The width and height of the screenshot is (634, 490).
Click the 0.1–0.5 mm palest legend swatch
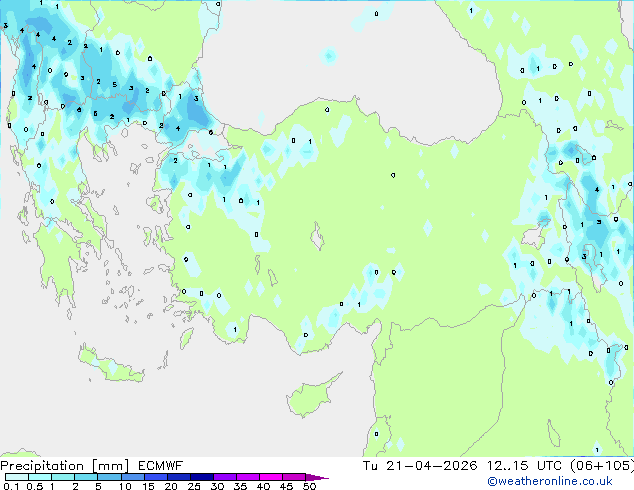[17, 477]
